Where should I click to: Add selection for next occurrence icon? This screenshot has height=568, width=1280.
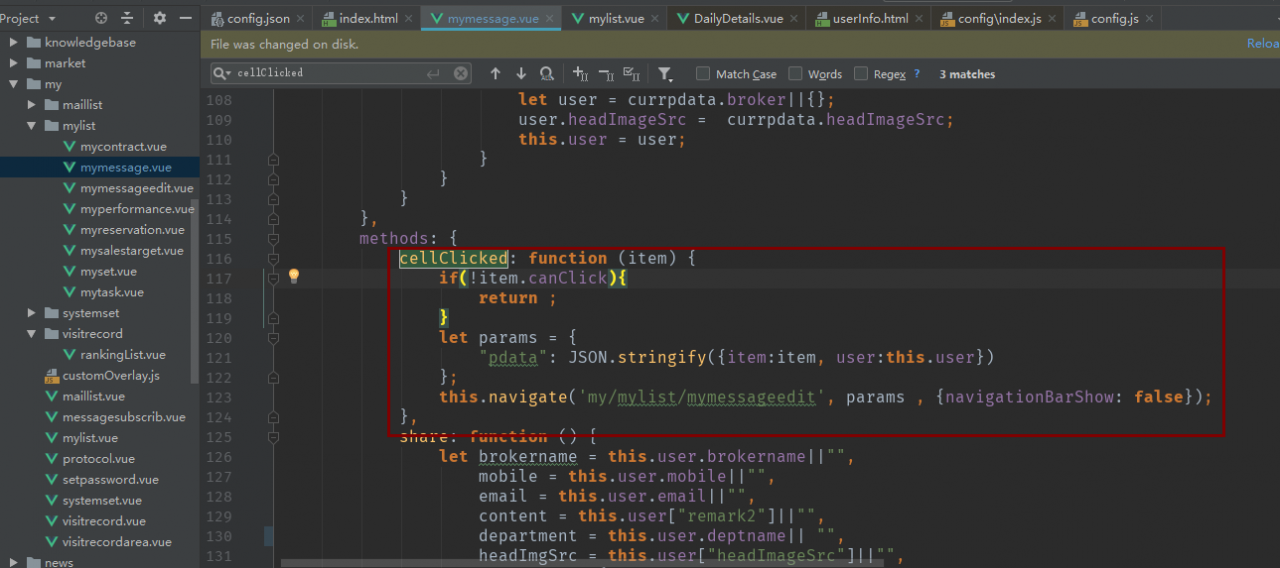click(580, 73)
